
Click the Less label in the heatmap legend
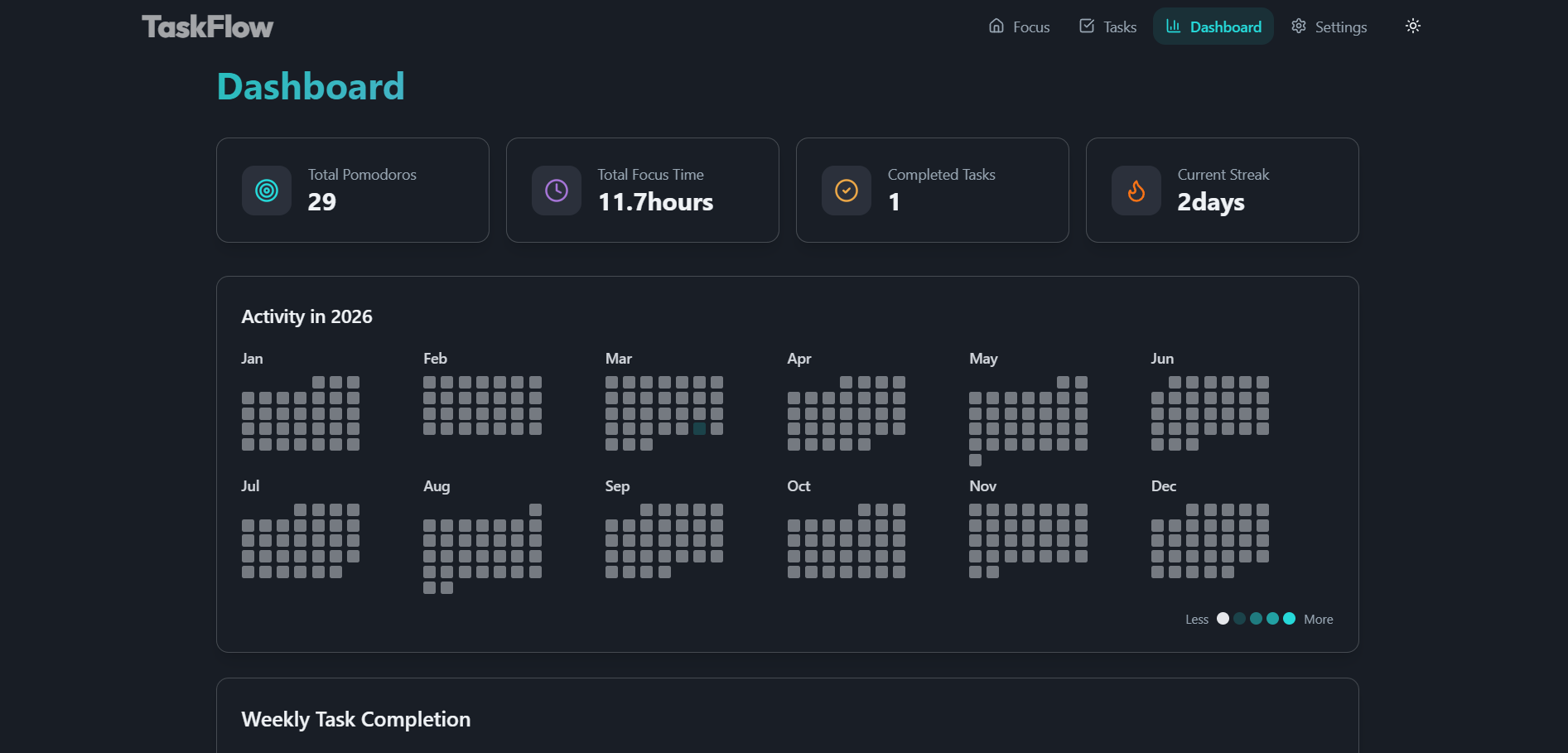pyautogui.click(x=1196, y=619)
